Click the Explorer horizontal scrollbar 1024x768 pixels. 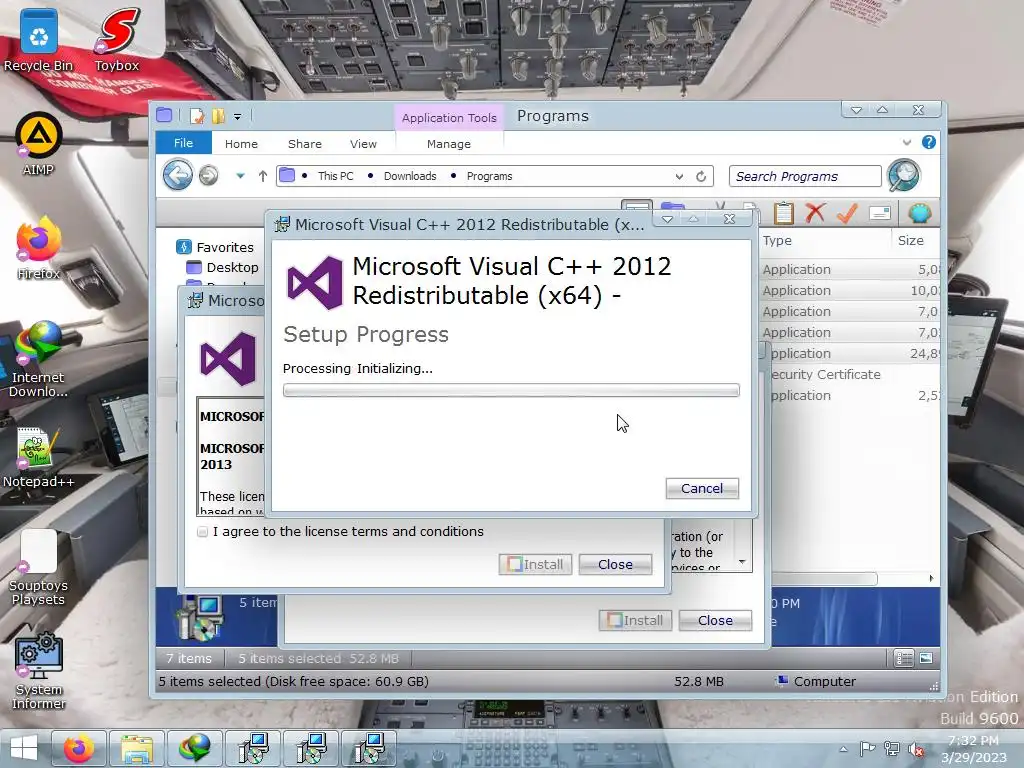pyautogui.click(x=824, y=579)
